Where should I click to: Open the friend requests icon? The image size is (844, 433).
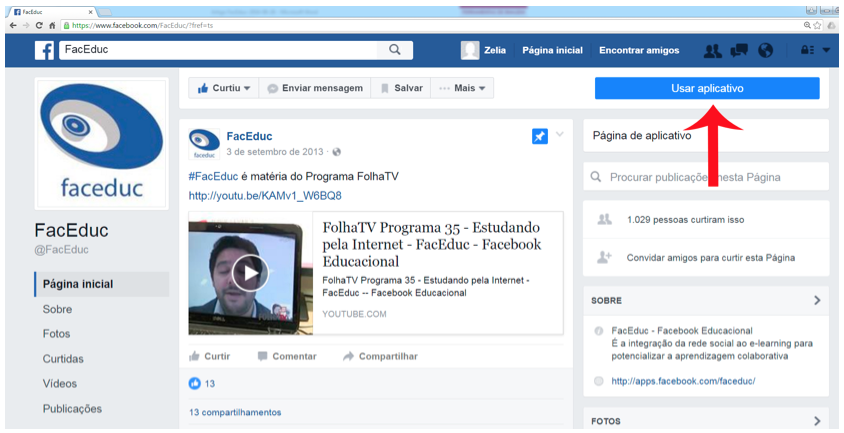(x=713, y=51)
